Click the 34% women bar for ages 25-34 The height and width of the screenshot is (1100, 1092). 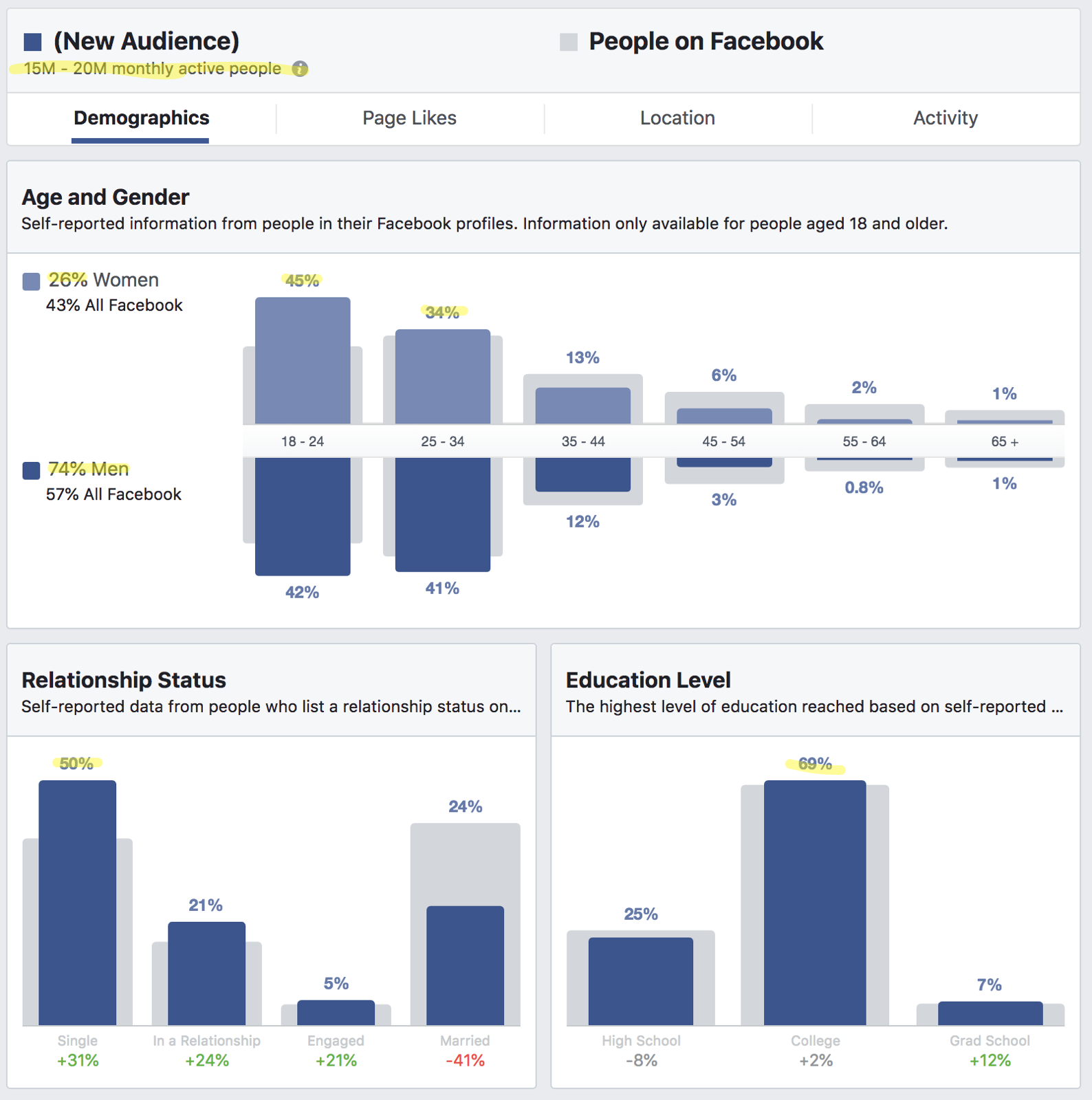[x=443, y=377]
